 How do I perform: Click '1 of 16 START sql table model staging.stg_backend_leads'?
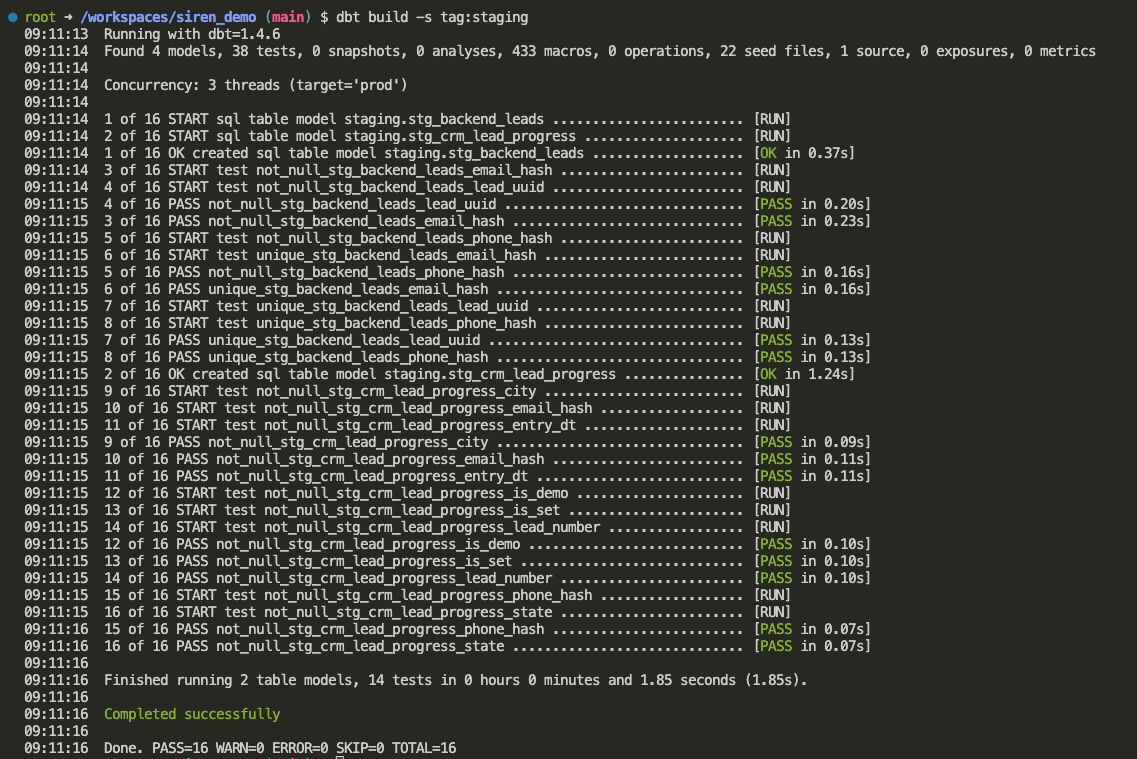(323, 119)
